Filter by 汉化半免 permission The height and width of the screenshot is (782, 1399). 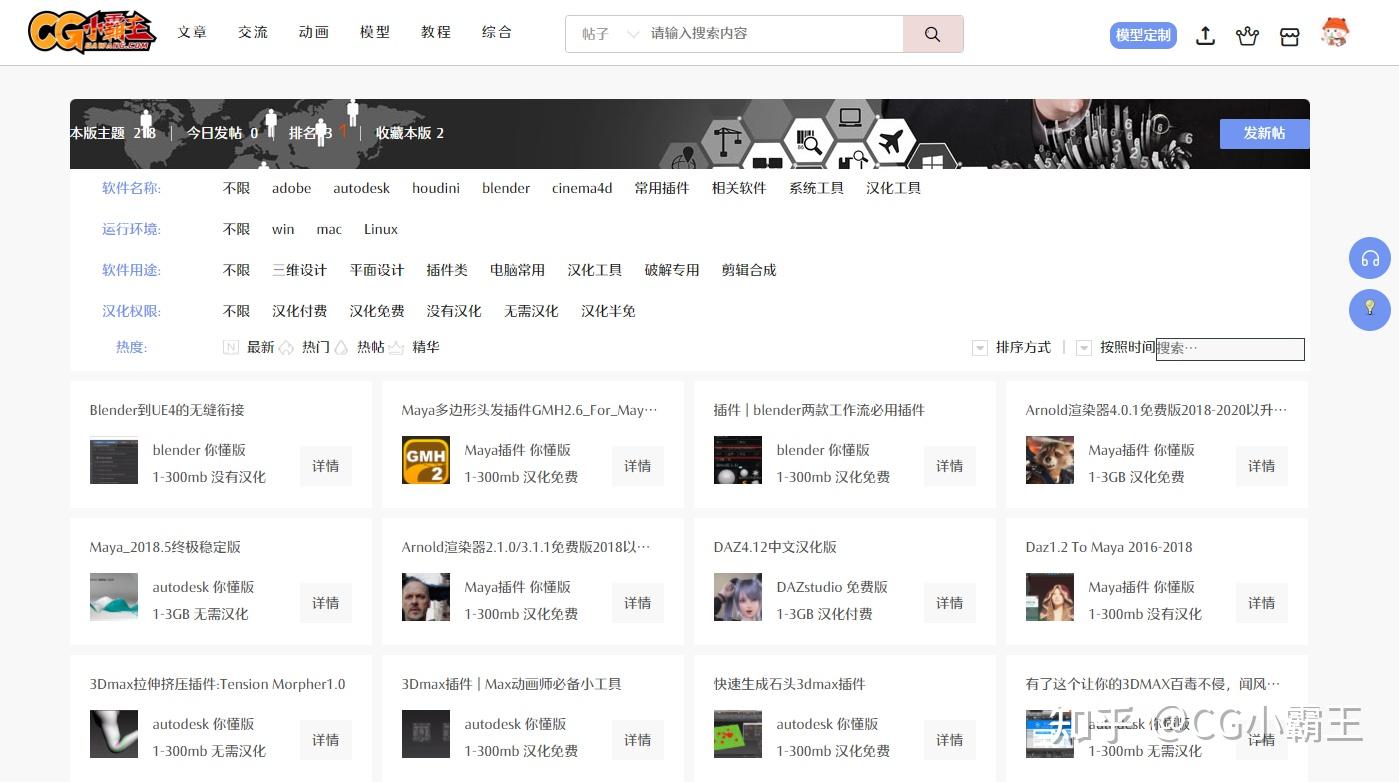point(608,311)
